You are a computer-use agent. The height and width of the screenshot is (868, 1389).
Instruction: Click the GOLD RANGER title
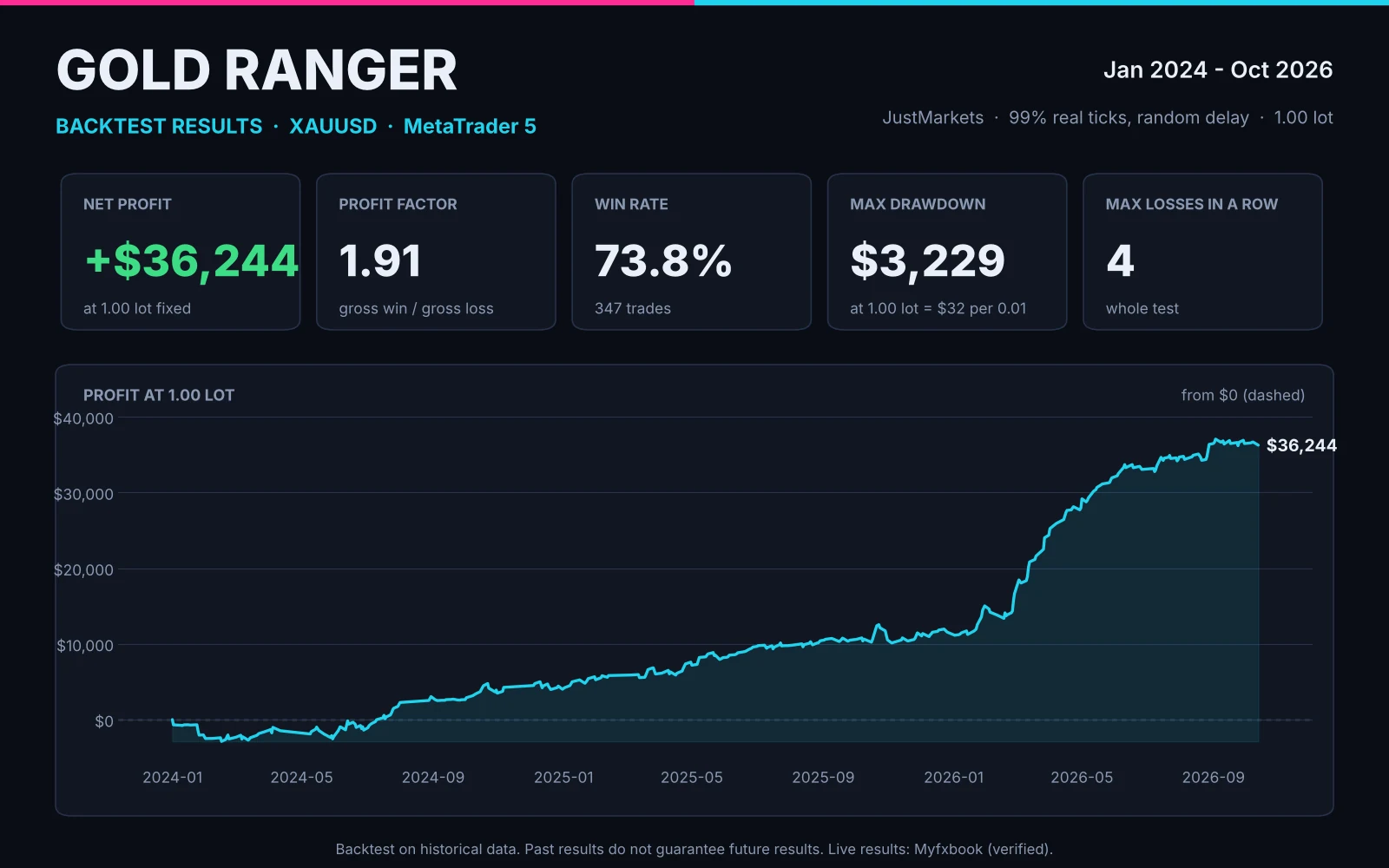(257, 70)
